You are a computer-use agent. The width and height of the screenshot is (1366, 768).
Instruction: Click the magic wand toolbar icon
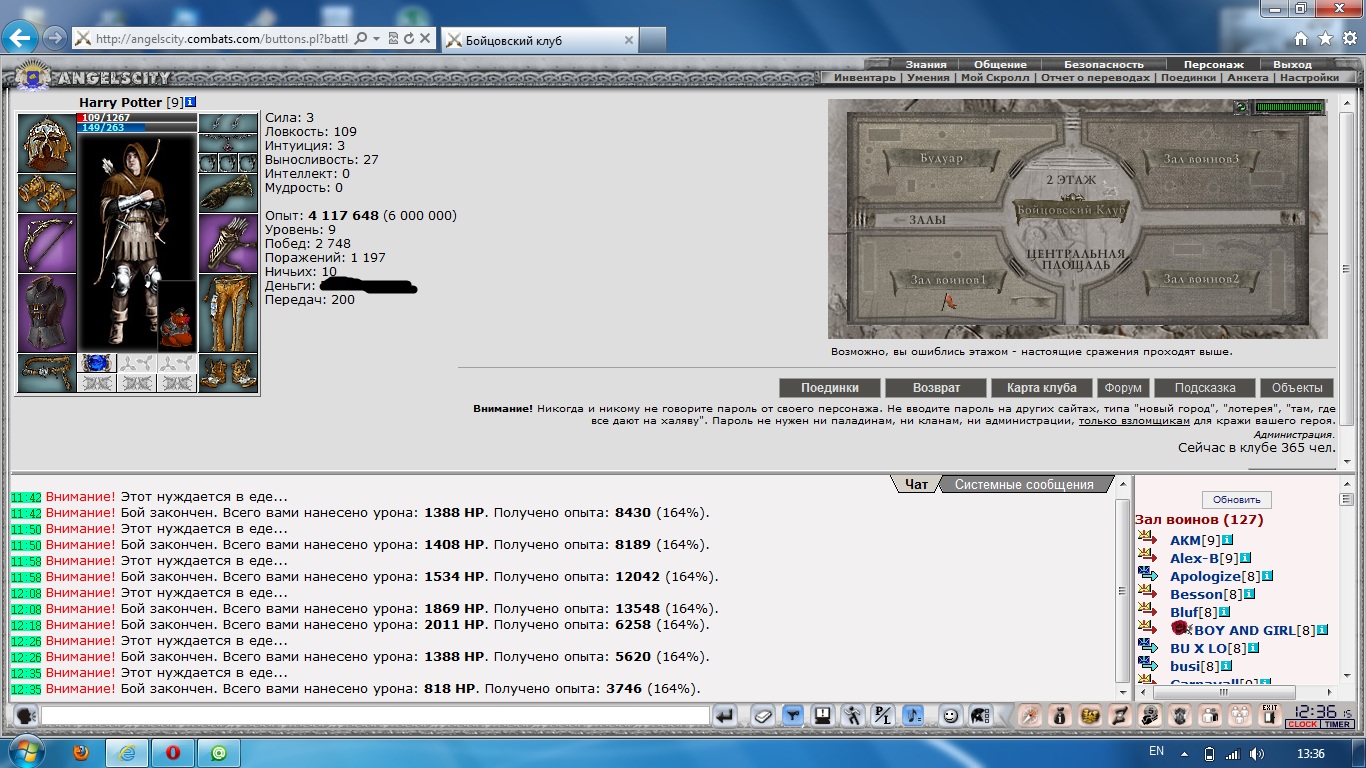pyautogui.click(x=1030, y=715)
